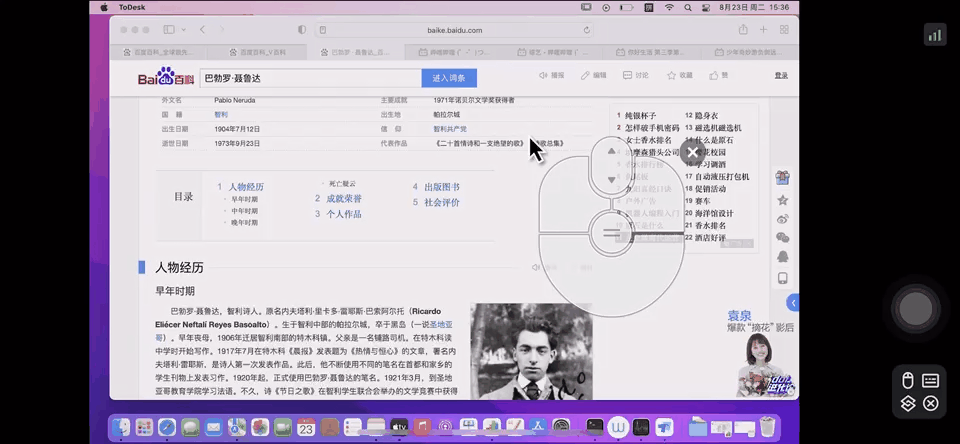This screenshot has width=960, height=444.
Task: Switch to 你好生活 第三季 tab
Action: pos(651,52)
